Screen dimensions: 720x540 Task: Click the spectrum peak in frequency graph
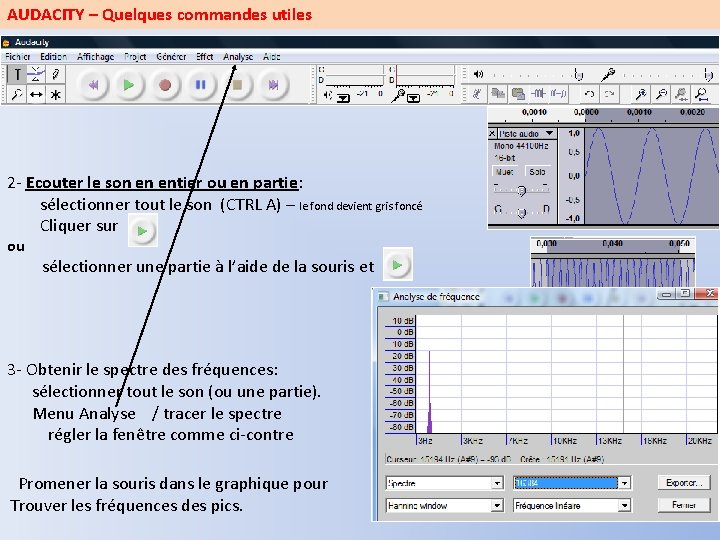pos(429,392)
